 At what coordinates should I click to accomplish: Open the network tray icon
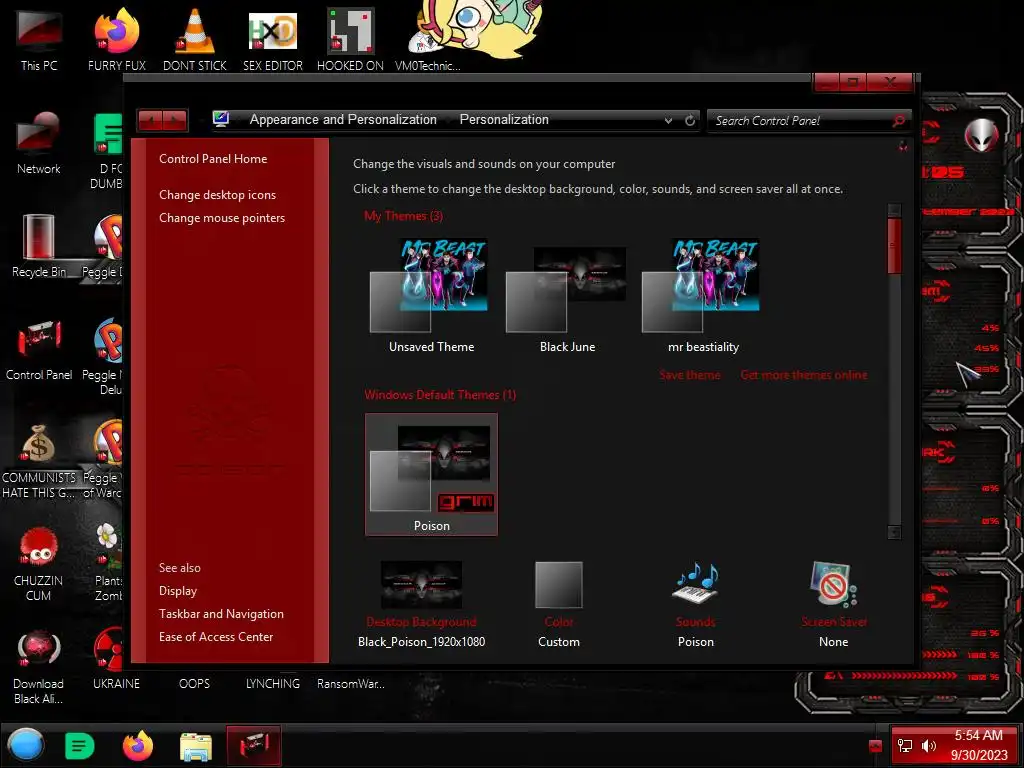(x=904, y=745)
